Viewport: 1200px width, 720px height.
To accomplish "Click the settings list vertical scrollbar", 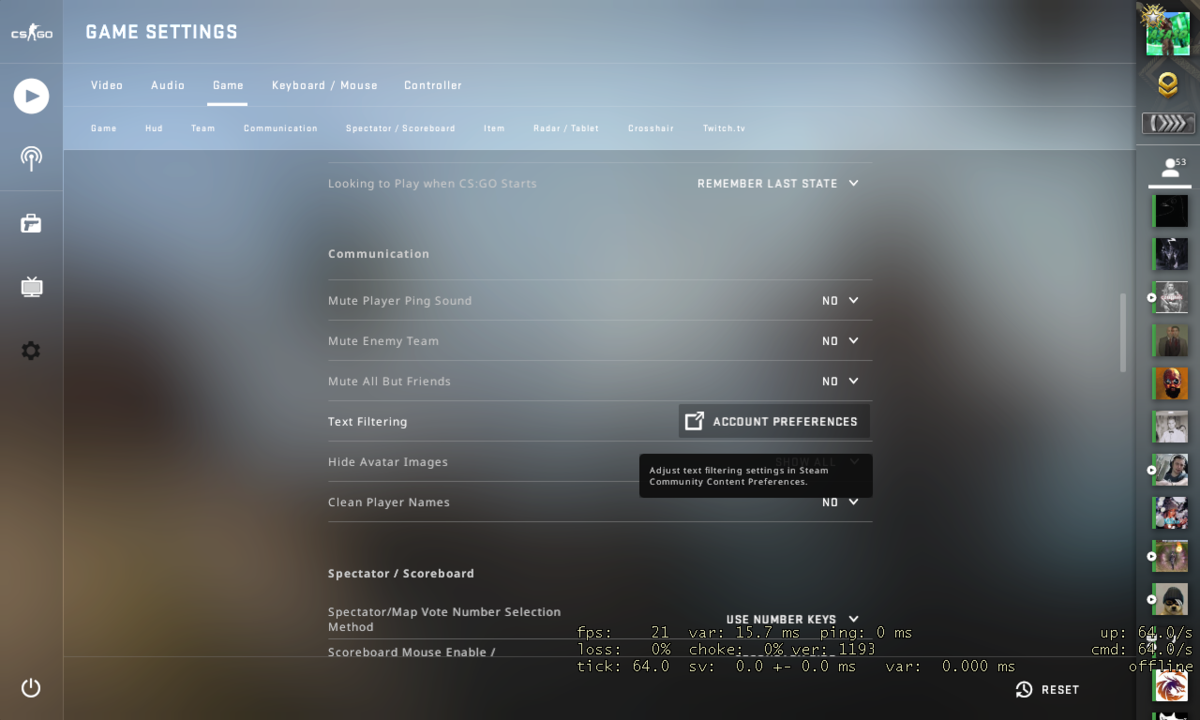I will click(x=1123, y=332).
